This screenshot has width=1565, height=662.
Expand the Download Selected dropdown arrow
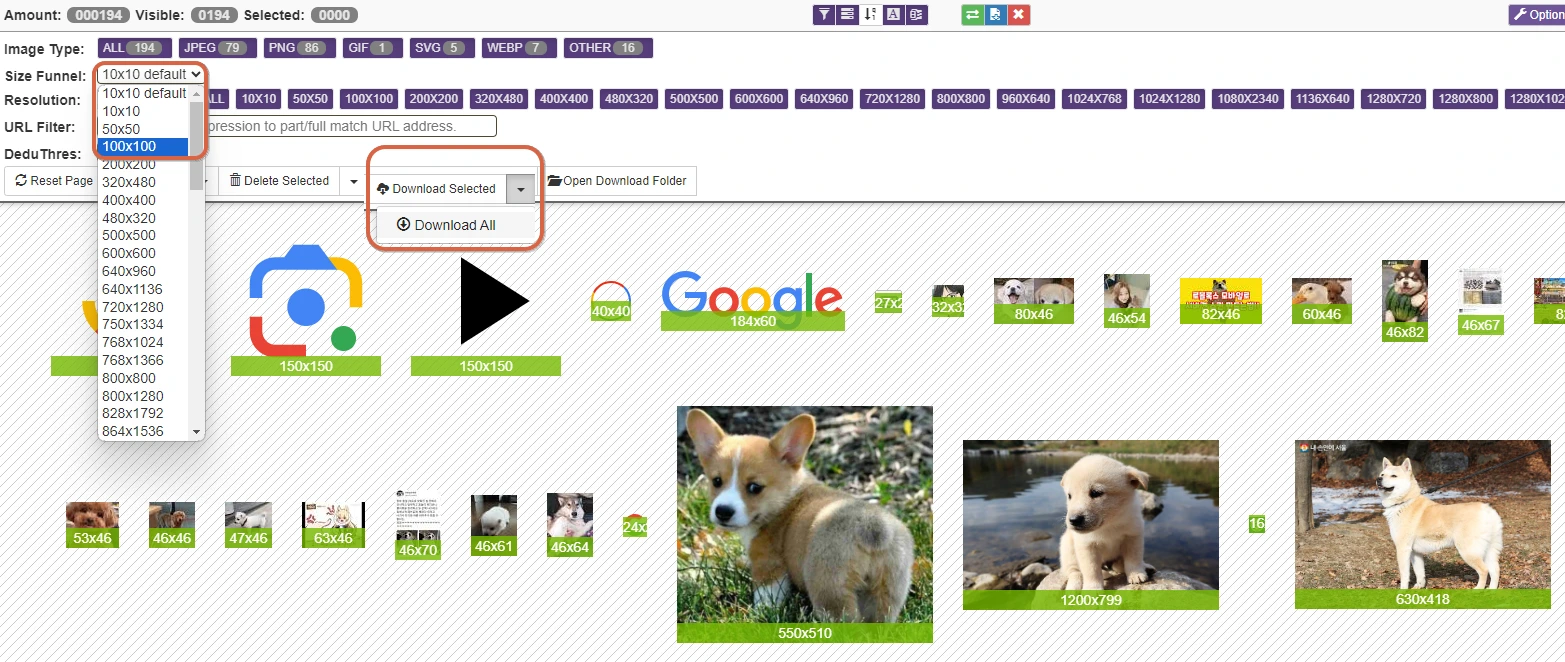pos(521,189)
